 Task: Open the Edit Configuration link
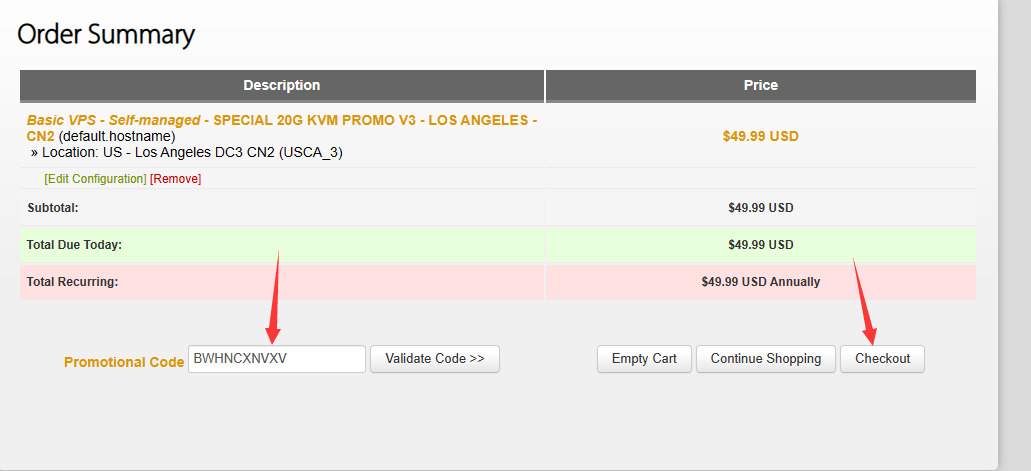[x=95, y=179]
